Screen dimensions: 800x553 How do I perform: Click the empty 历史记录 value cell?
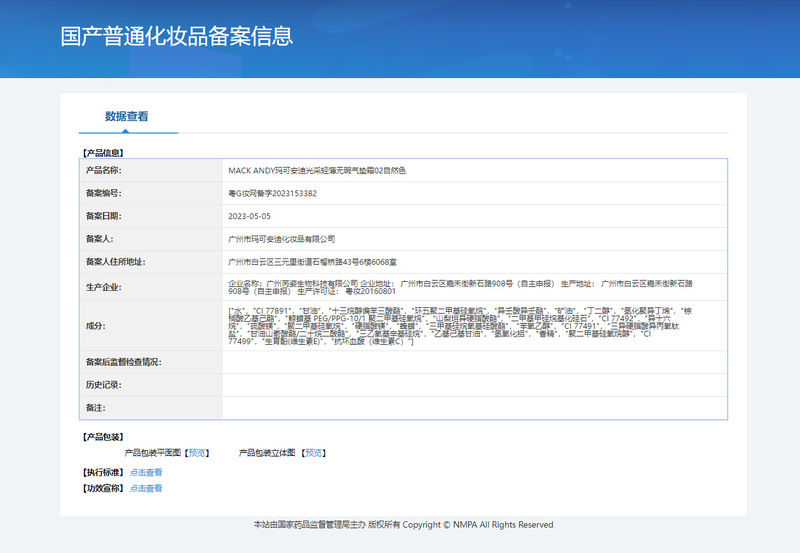tap(474, 385)
